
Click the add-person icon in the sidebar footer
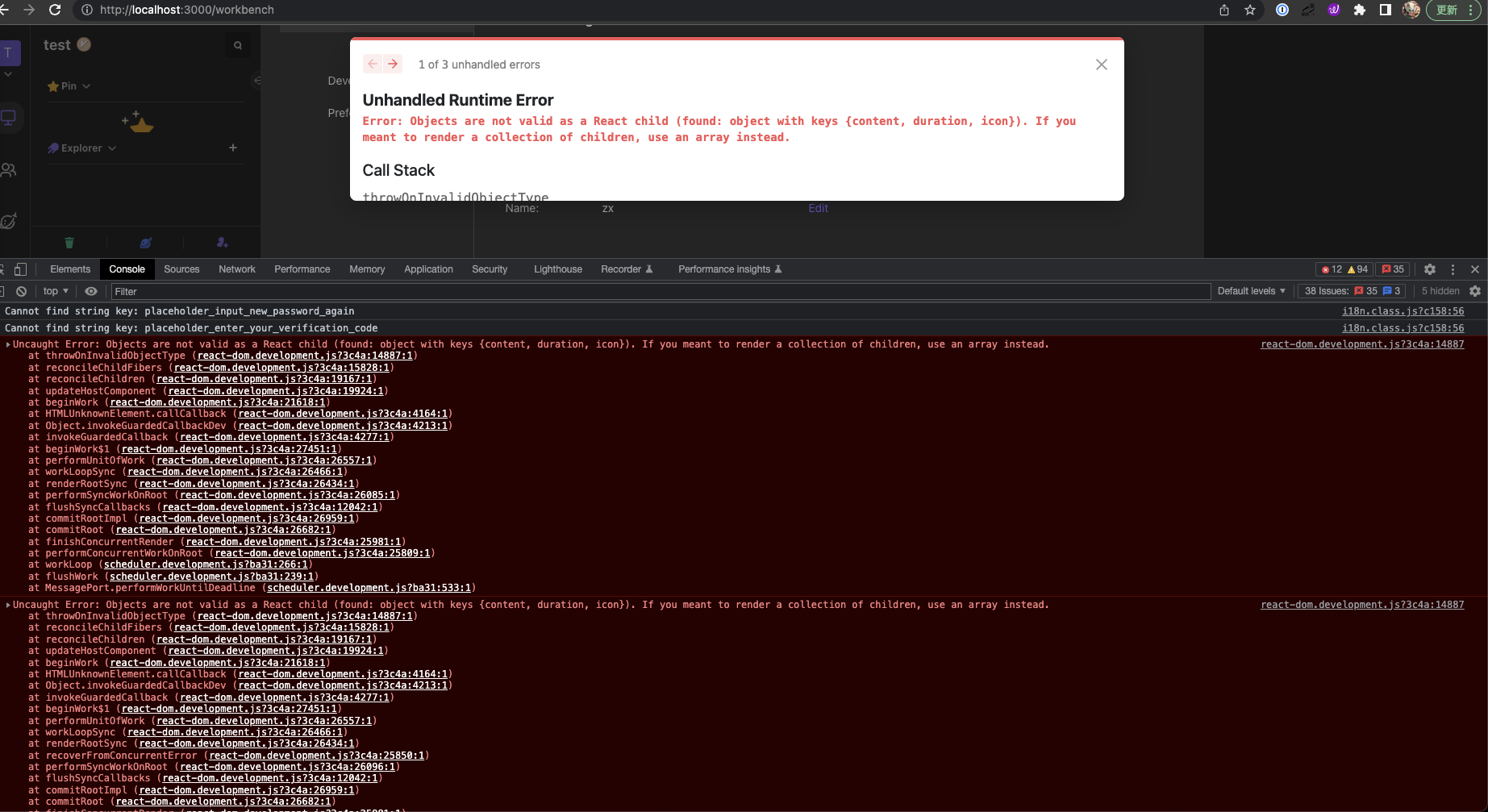(x=222, y=243)
